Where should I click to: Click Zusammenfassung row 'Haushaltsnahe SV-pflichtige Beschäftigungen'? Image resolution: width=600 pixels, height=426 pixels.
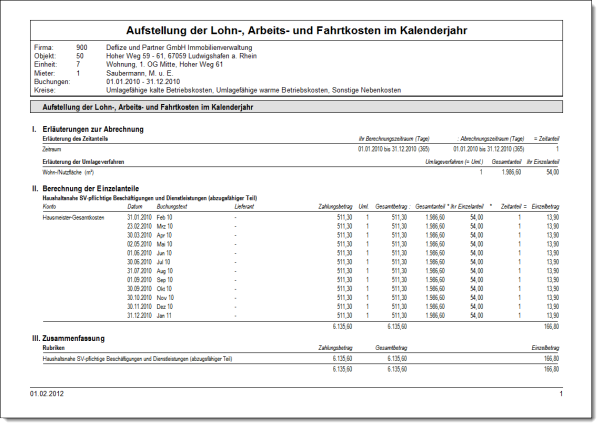pos(137,359)
